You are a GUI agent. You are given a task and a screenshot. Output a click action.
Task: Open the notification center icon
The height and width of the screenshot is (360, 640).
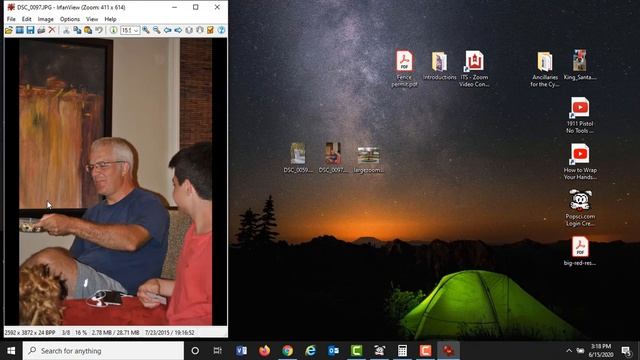pyautogui.click(x=626, y=351)
